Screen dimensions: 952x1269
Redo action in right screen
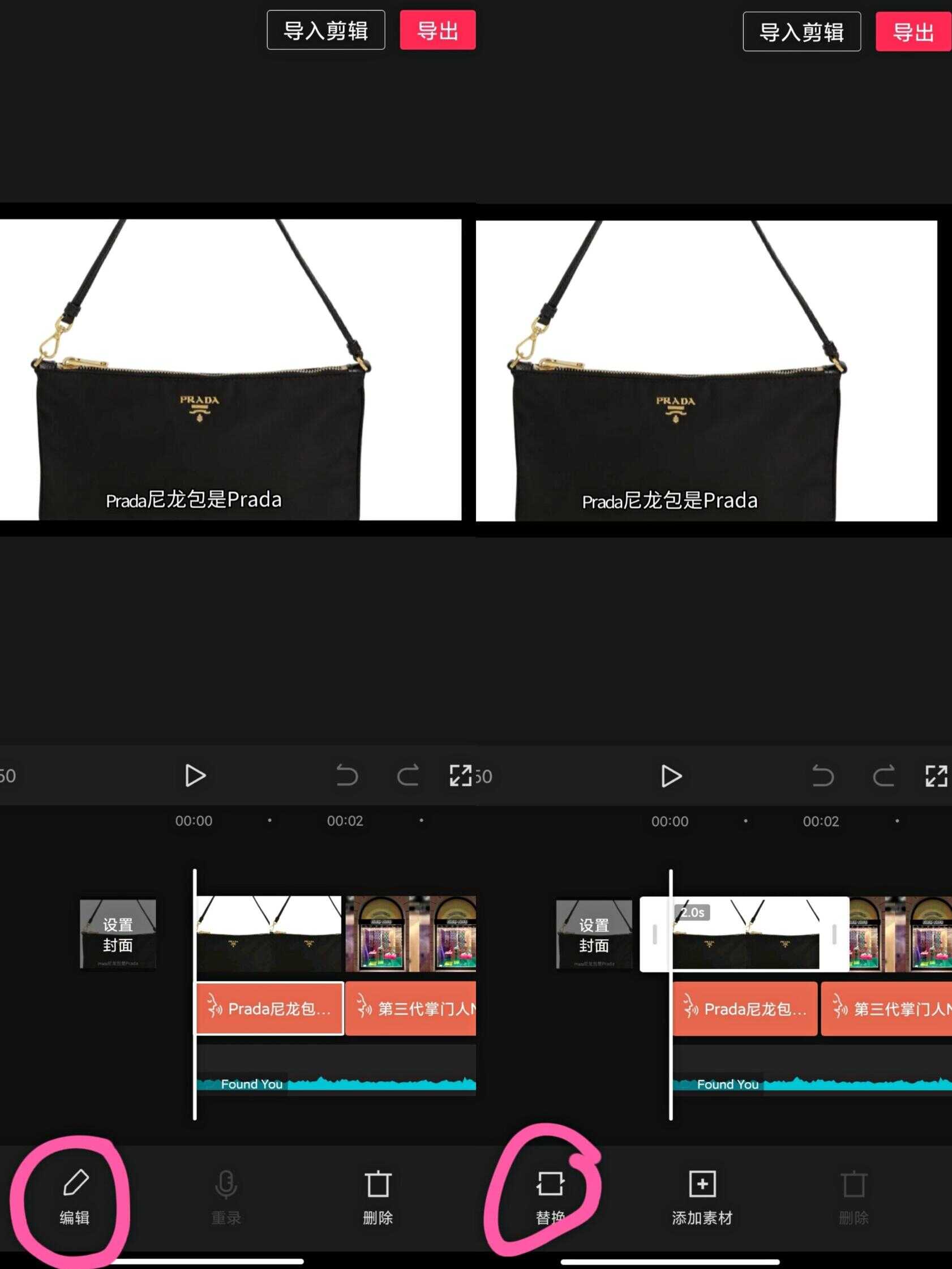884,776
